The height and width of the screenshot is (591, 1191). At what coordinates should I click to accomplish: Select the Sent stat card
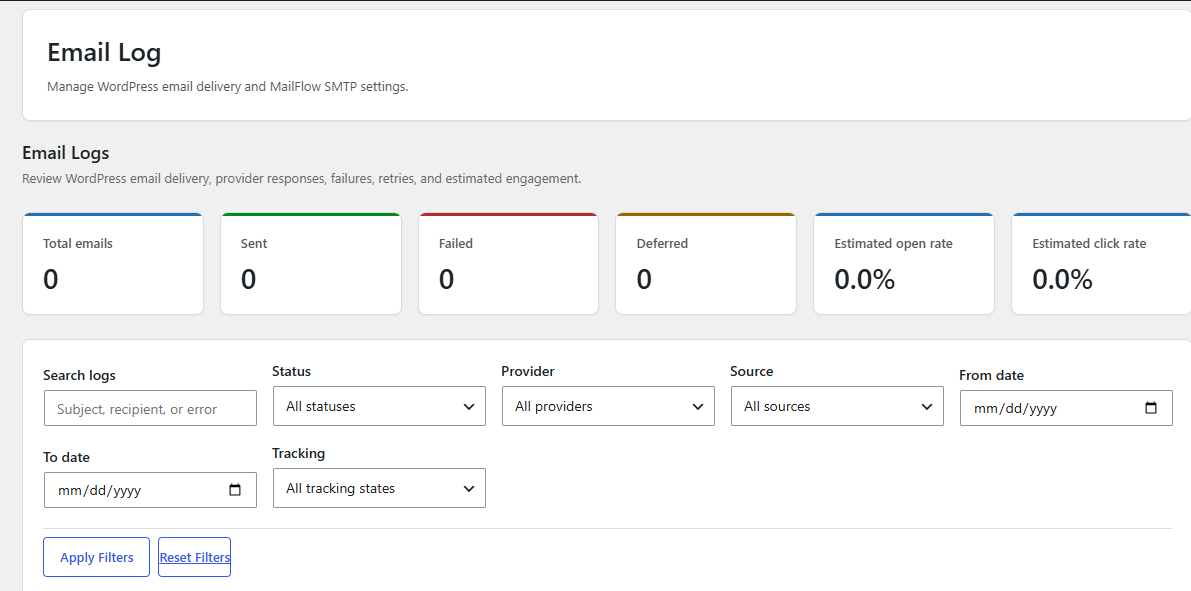point(311,264)
